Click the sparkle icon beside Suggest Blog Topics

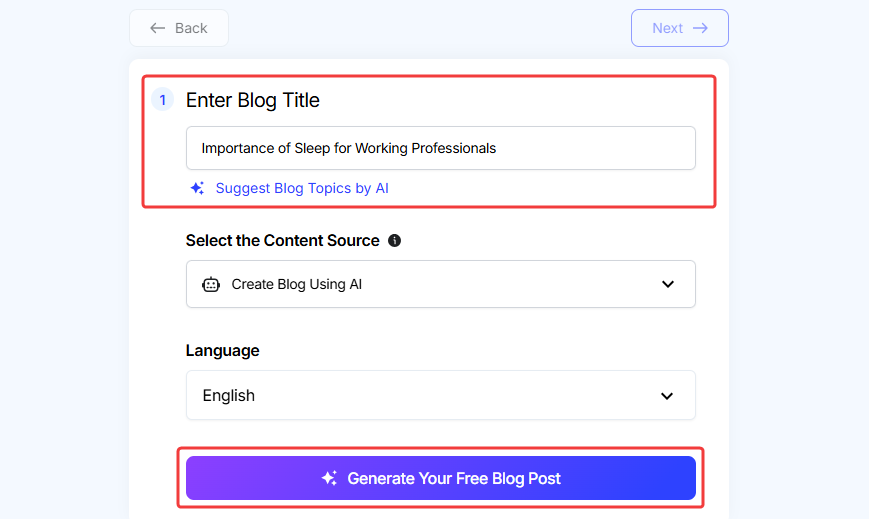pyautogui.click(x=197, y=188)
